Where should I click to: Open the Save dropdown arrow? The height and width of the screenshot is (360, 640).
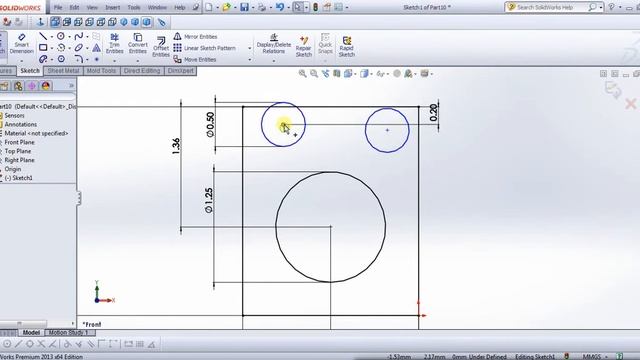(253, 7)
